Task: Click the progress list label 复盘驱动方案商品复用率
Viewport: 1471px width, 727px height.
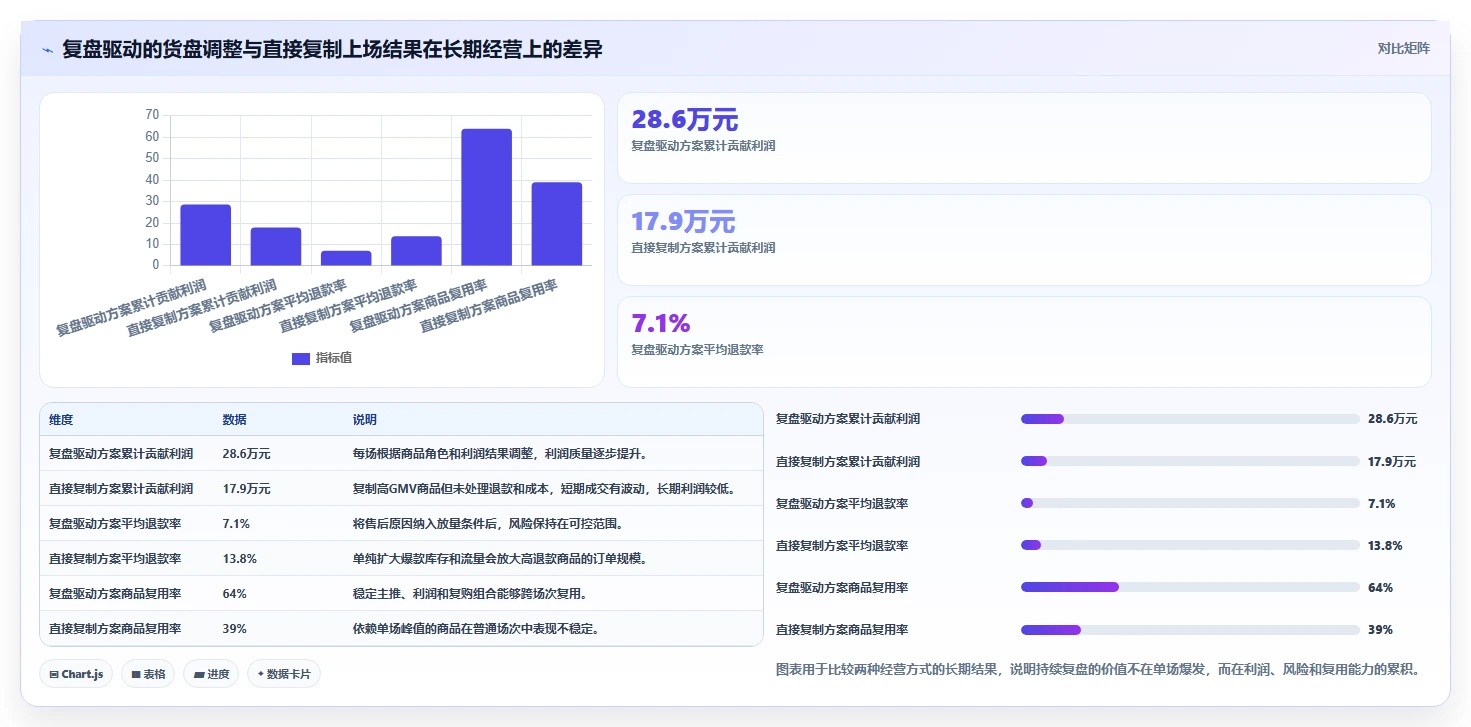Action: (x=842, y=587)
